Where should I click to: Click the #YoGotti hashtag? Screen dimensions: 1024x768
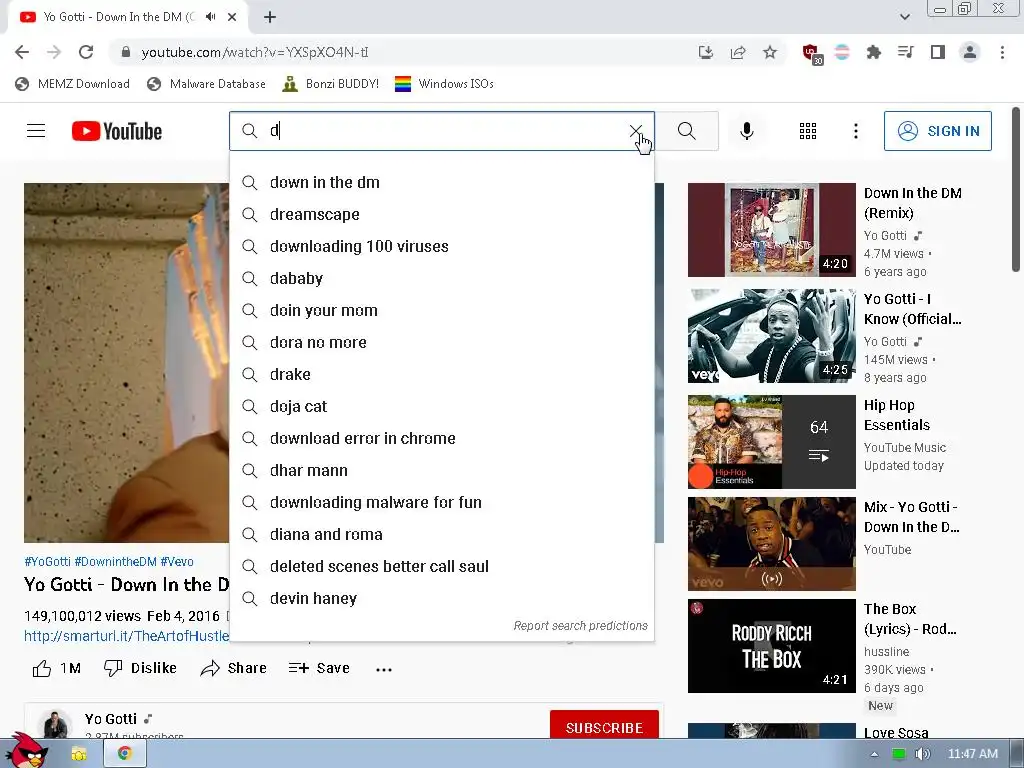coord(47,562)
